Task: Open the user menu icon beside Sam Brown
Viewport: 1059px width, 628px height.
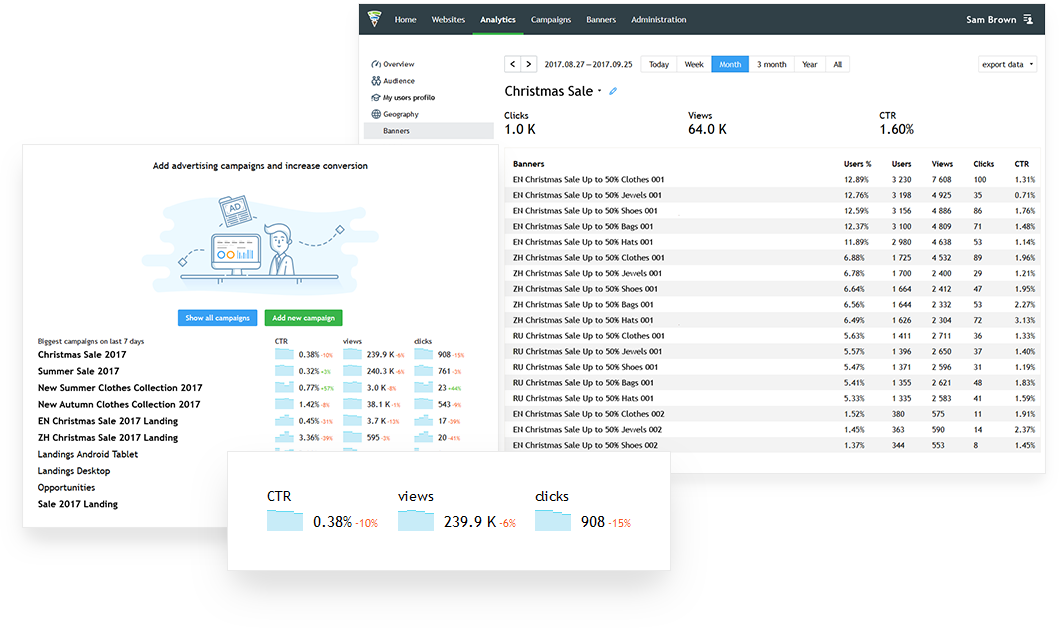Action: 1027,20
